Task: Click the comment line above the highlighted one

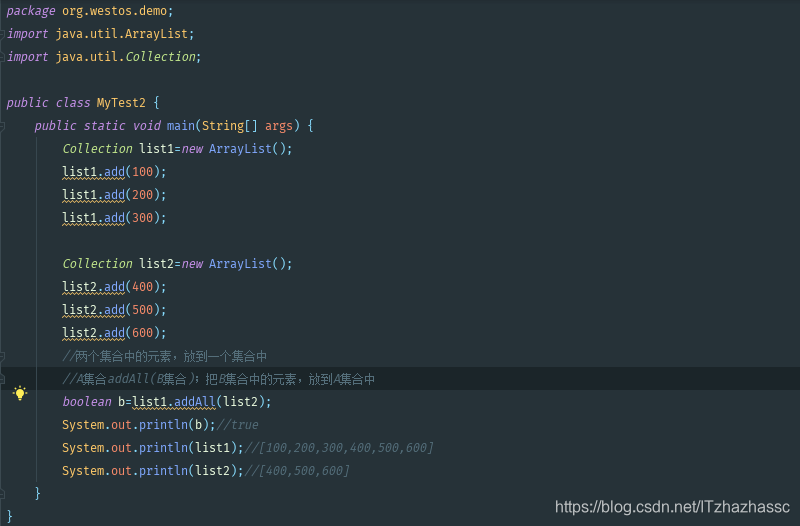Action: [x=164, y=356]
